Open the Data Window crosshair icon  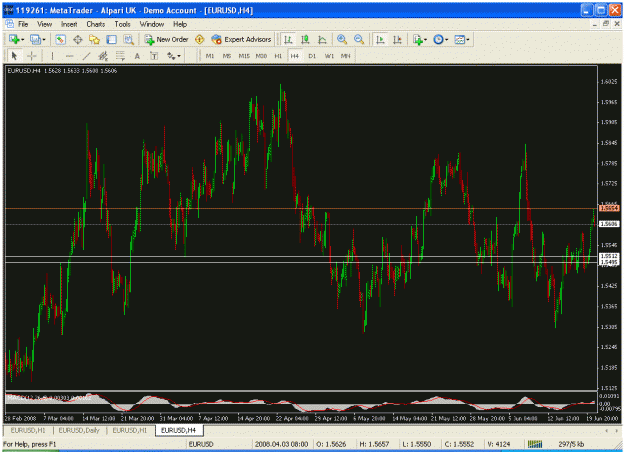pos(78,39)
